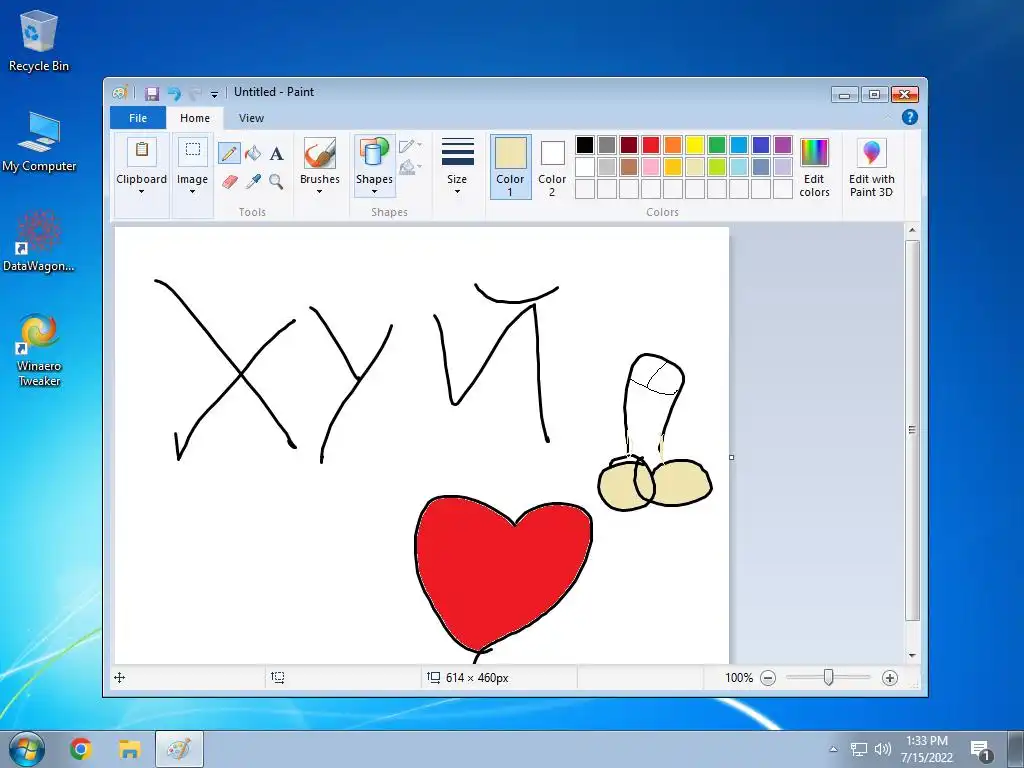
Task: Click the zoom out minus button
Action: click(x=768, y=678)
